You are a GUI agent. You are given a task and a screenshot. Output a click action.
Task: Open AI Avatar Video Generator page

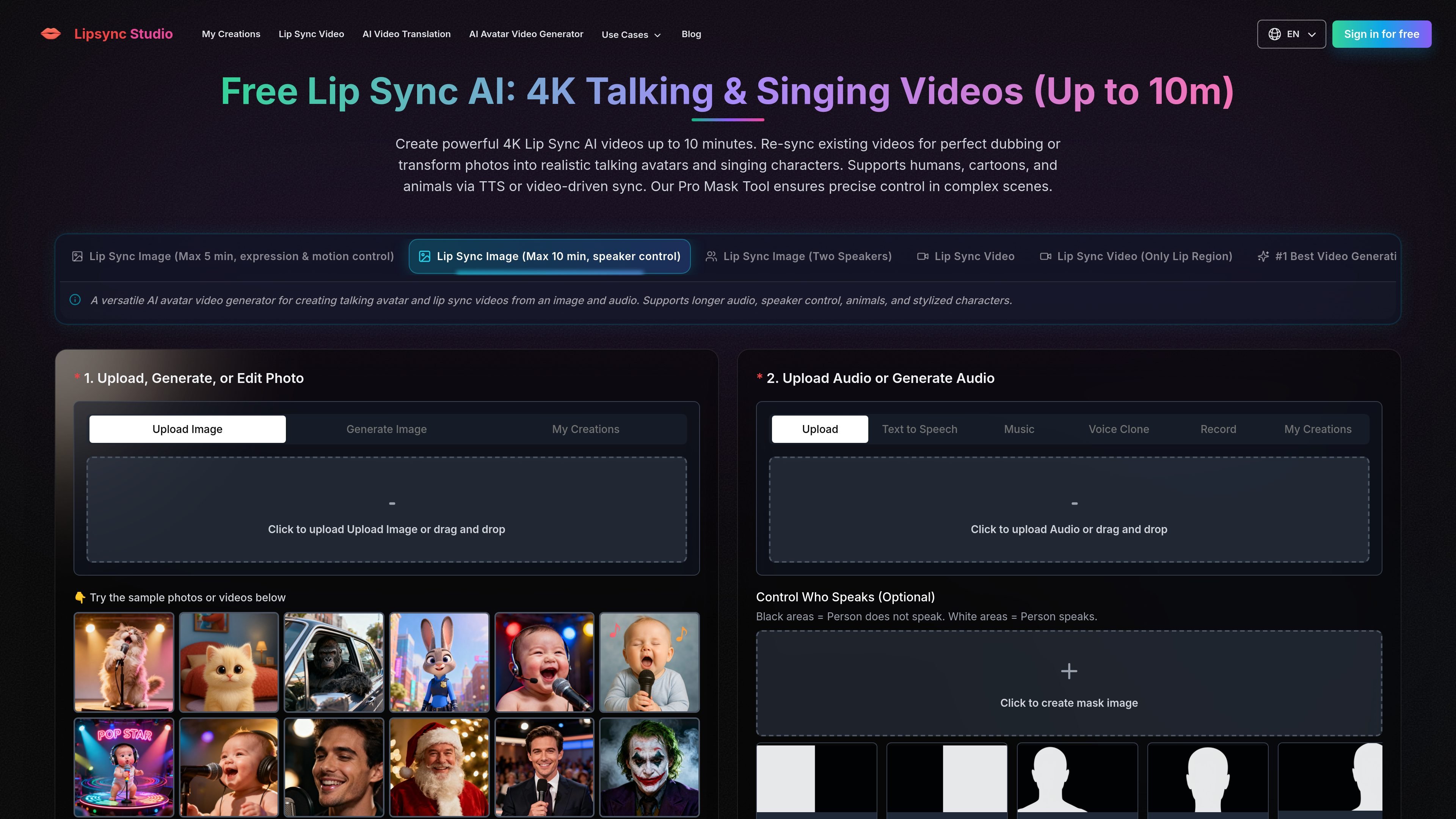pyautogui.click(x=526, y=34)
